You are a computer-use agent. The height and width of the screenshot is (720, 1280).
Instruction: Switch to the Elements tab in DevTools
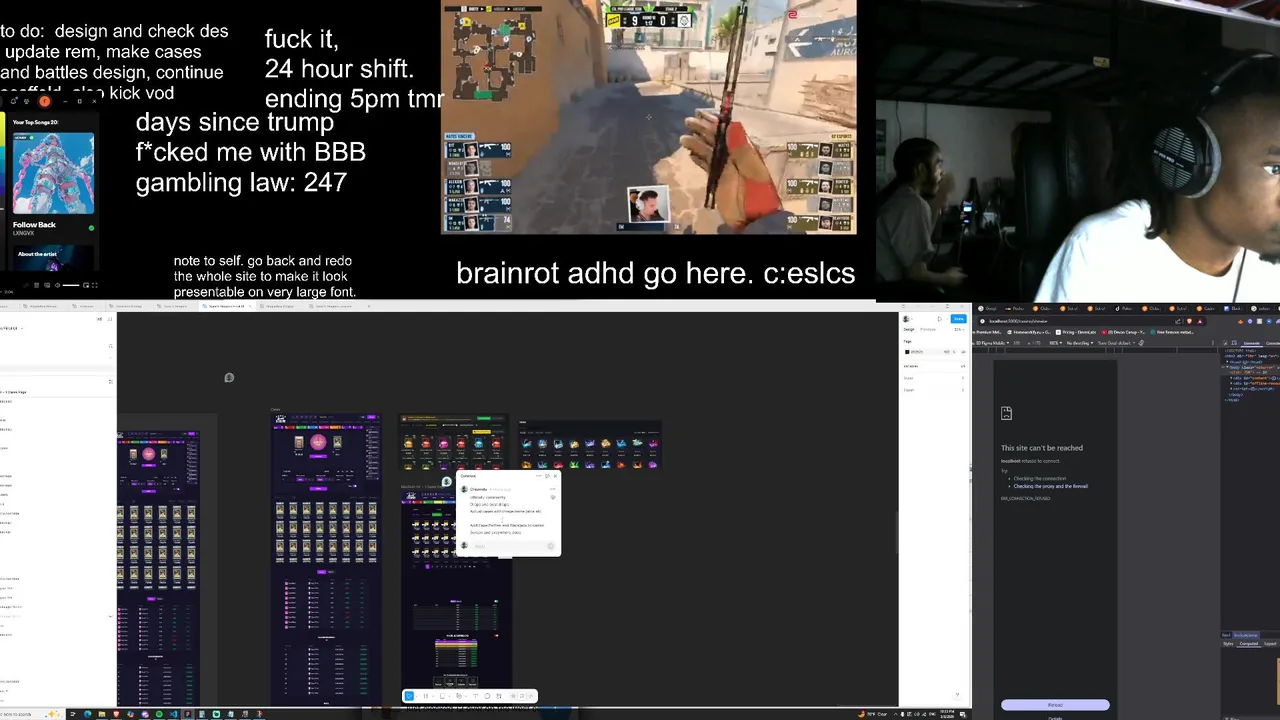click(x=1252, y=343)
